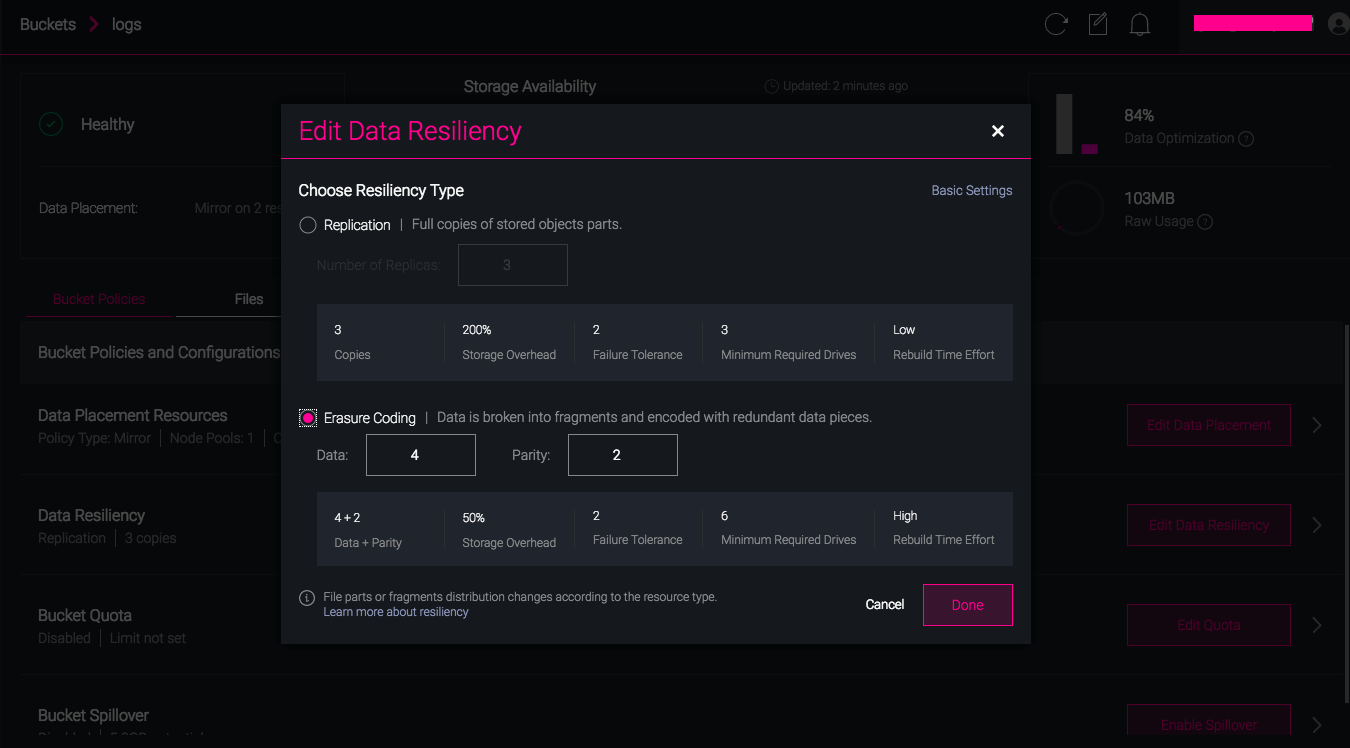Expand the Edit Data Resiliency row chevron
Screen dimensions: 1350x748
1318,525
